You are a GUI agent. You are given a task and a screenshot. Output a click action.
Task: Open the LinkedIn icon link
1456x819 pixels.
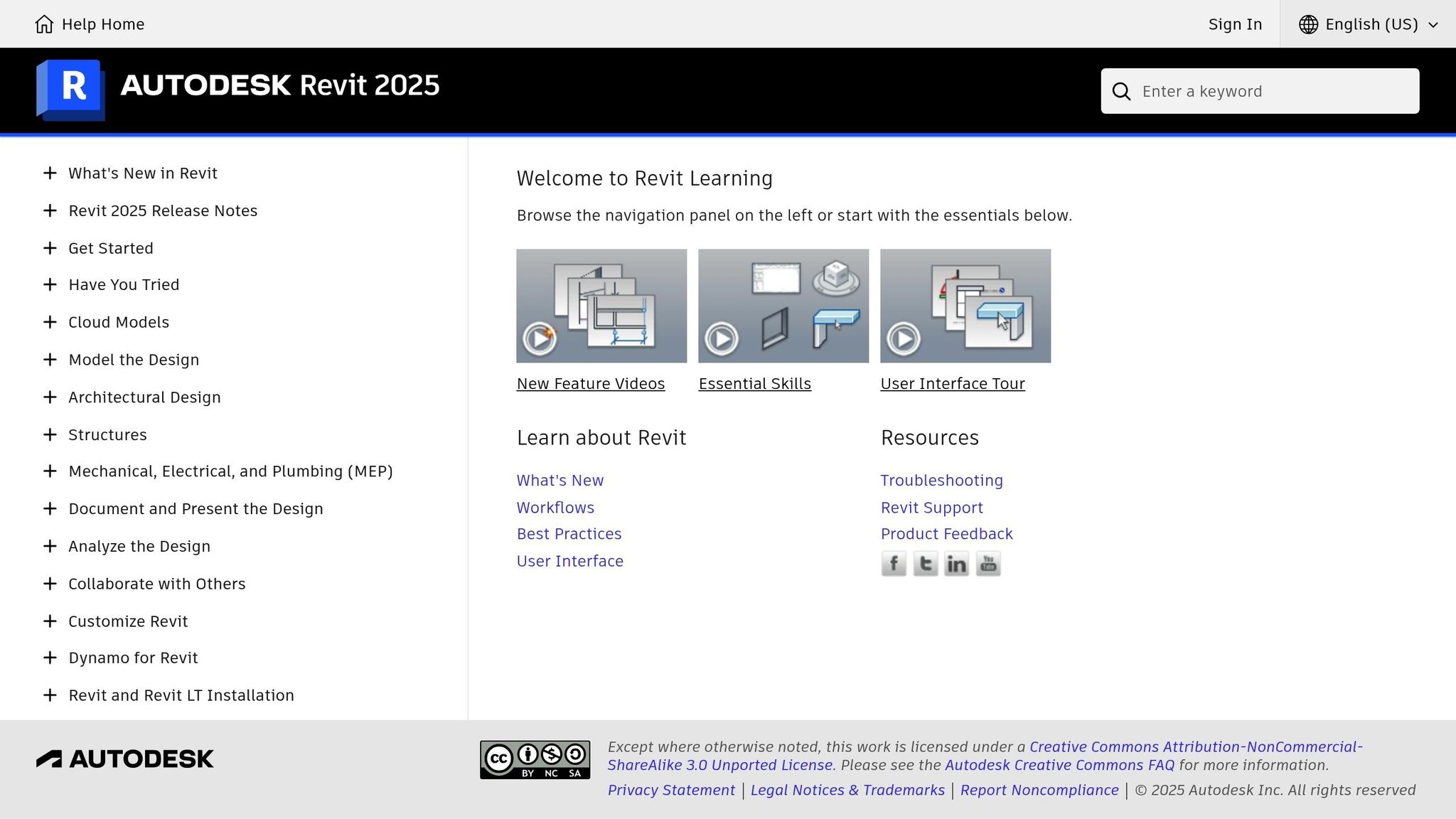pos(956,564)
